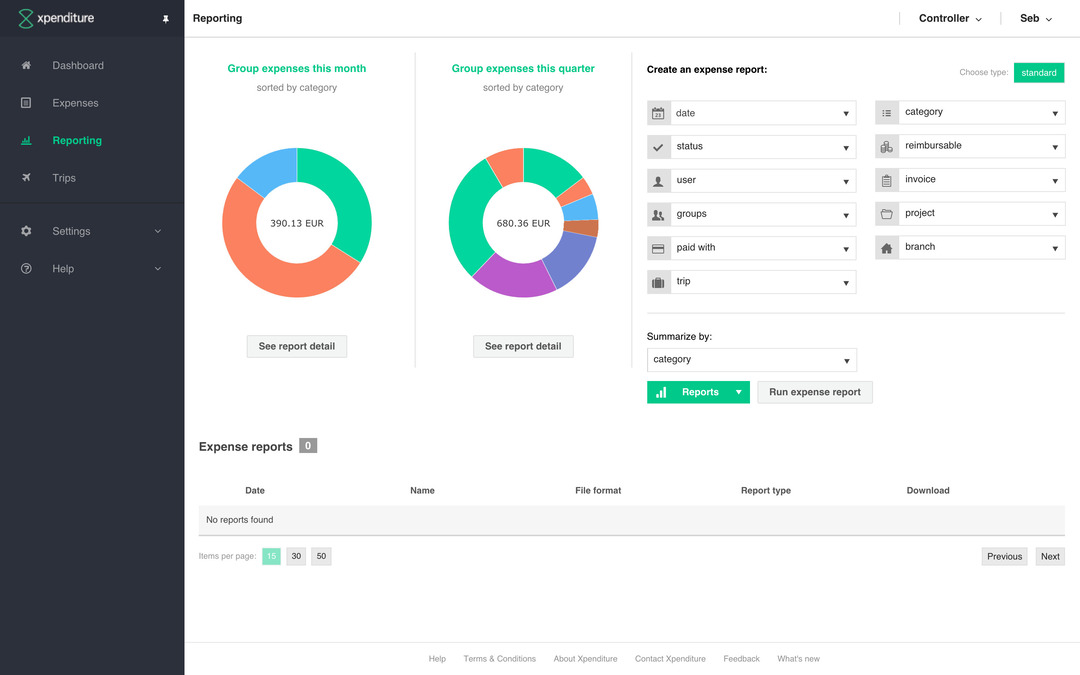Click the user icon next to the user filter

pyautogui.click(x=657, y=180)
